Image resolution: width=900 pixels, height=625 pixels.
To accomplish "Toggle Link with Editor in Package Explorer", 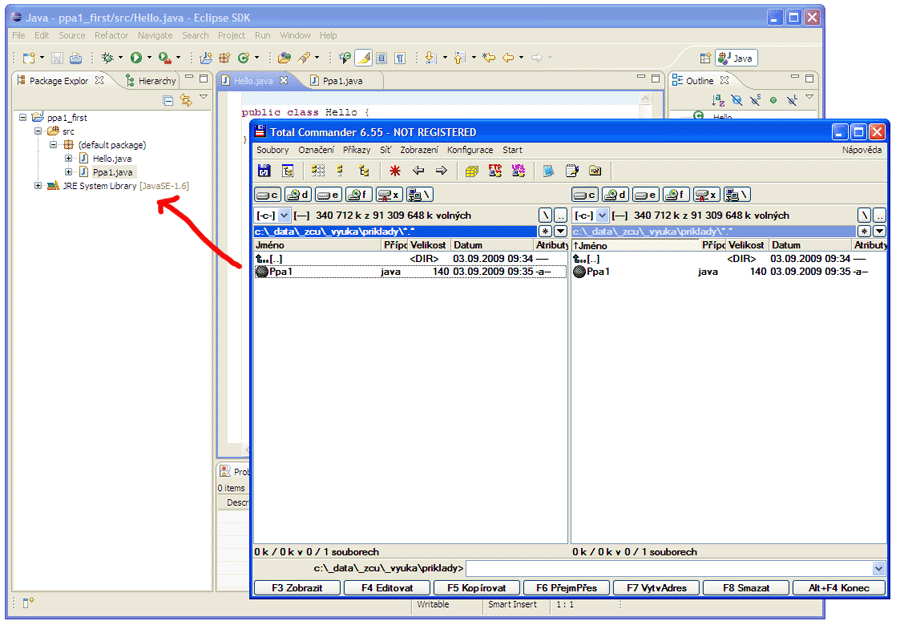I will coord(186,100).
